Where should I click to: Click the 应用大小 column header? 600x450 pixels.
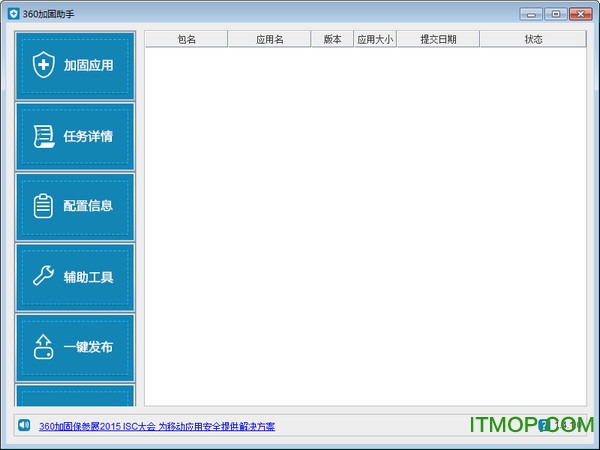click(x=375, y=39)
